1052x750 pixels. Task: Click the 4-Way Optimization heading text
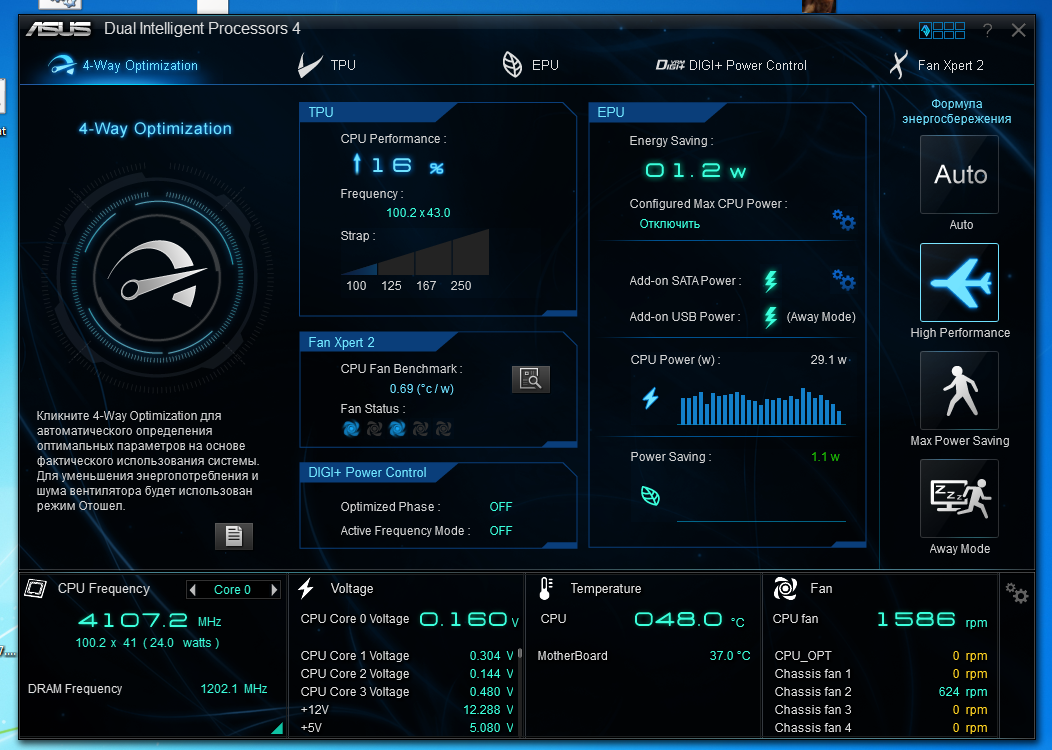click(x=155, y=129)
